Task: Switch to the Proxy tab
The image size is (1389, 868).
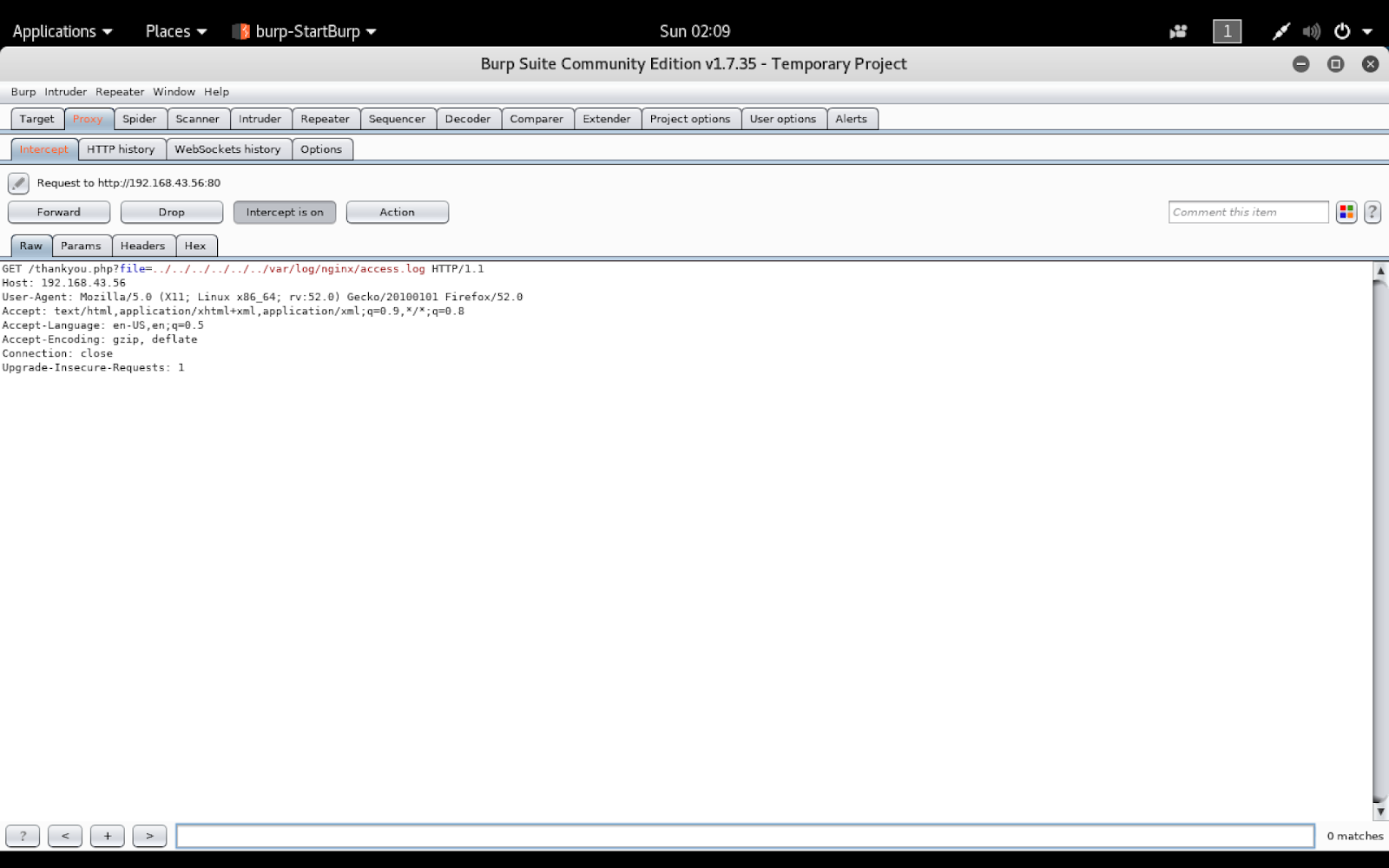Action: point(88,119)
